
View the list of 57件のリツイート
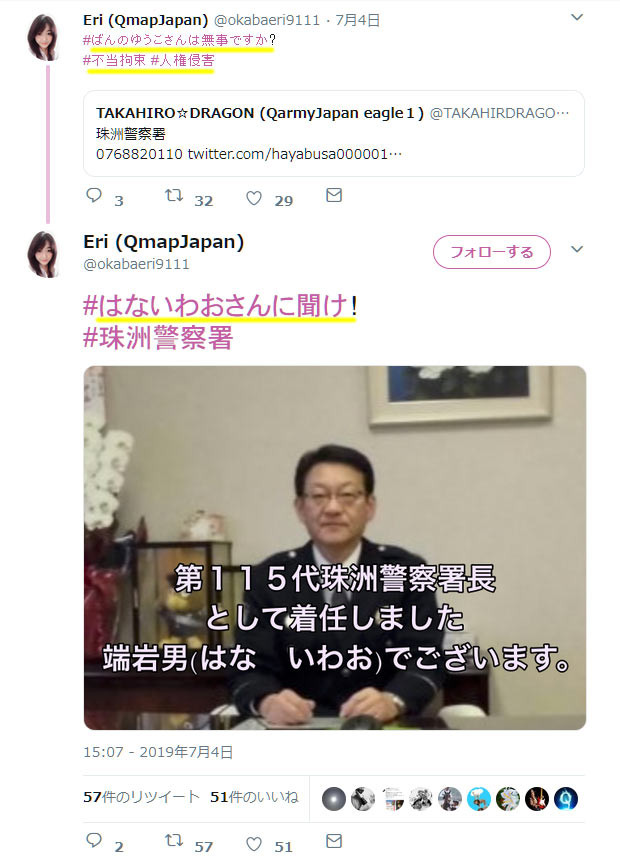[x=141, y=797]
